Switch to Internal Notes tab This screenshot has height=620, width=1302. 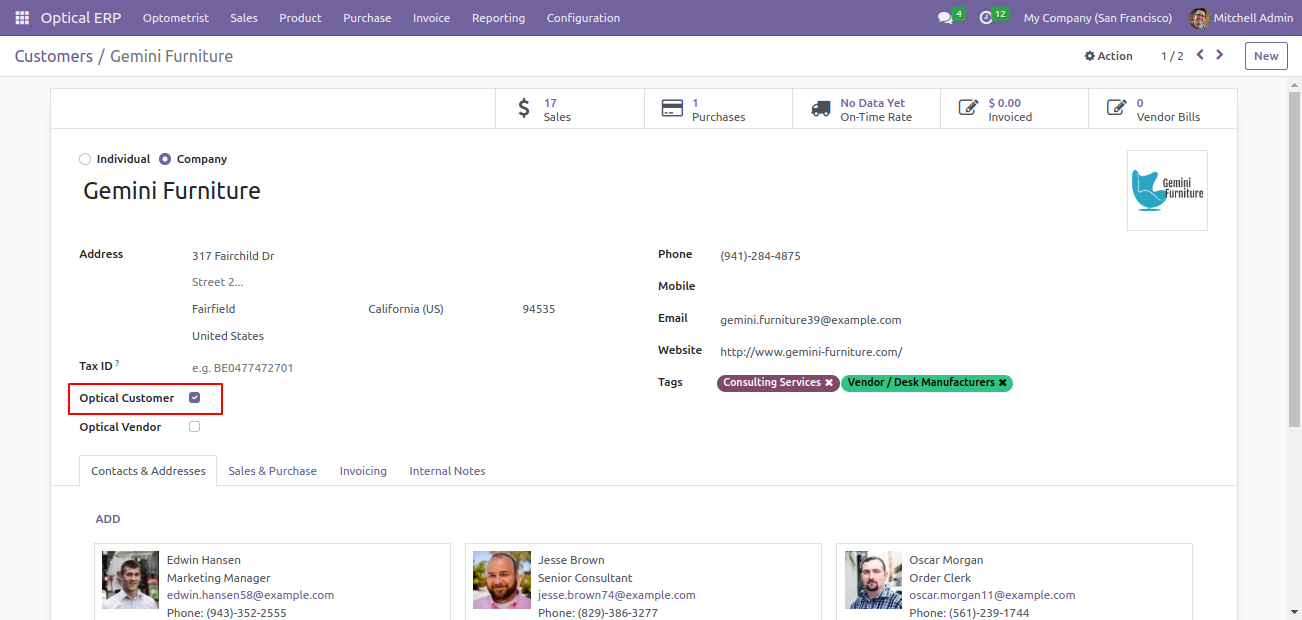click(x=447, y=471)
